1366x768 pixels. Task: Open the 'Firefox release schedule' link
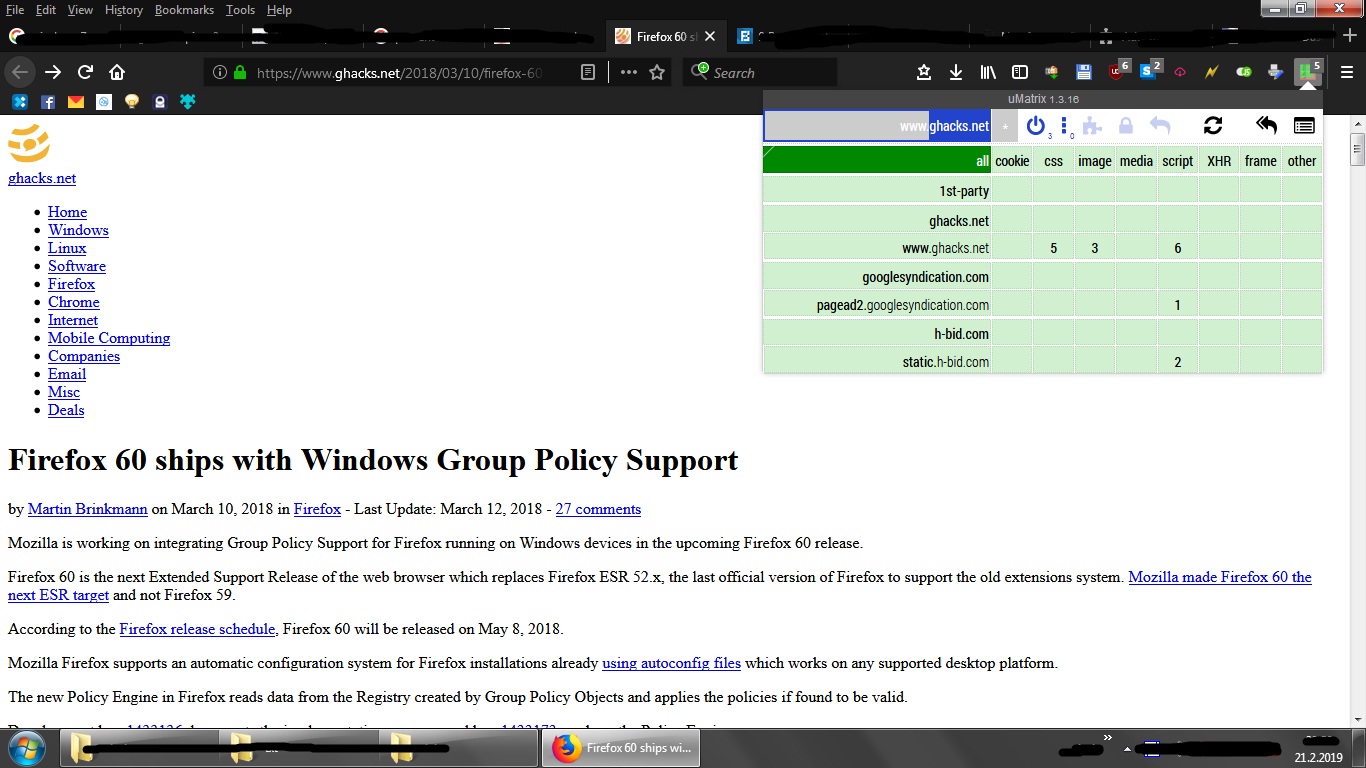click(196, 629)
